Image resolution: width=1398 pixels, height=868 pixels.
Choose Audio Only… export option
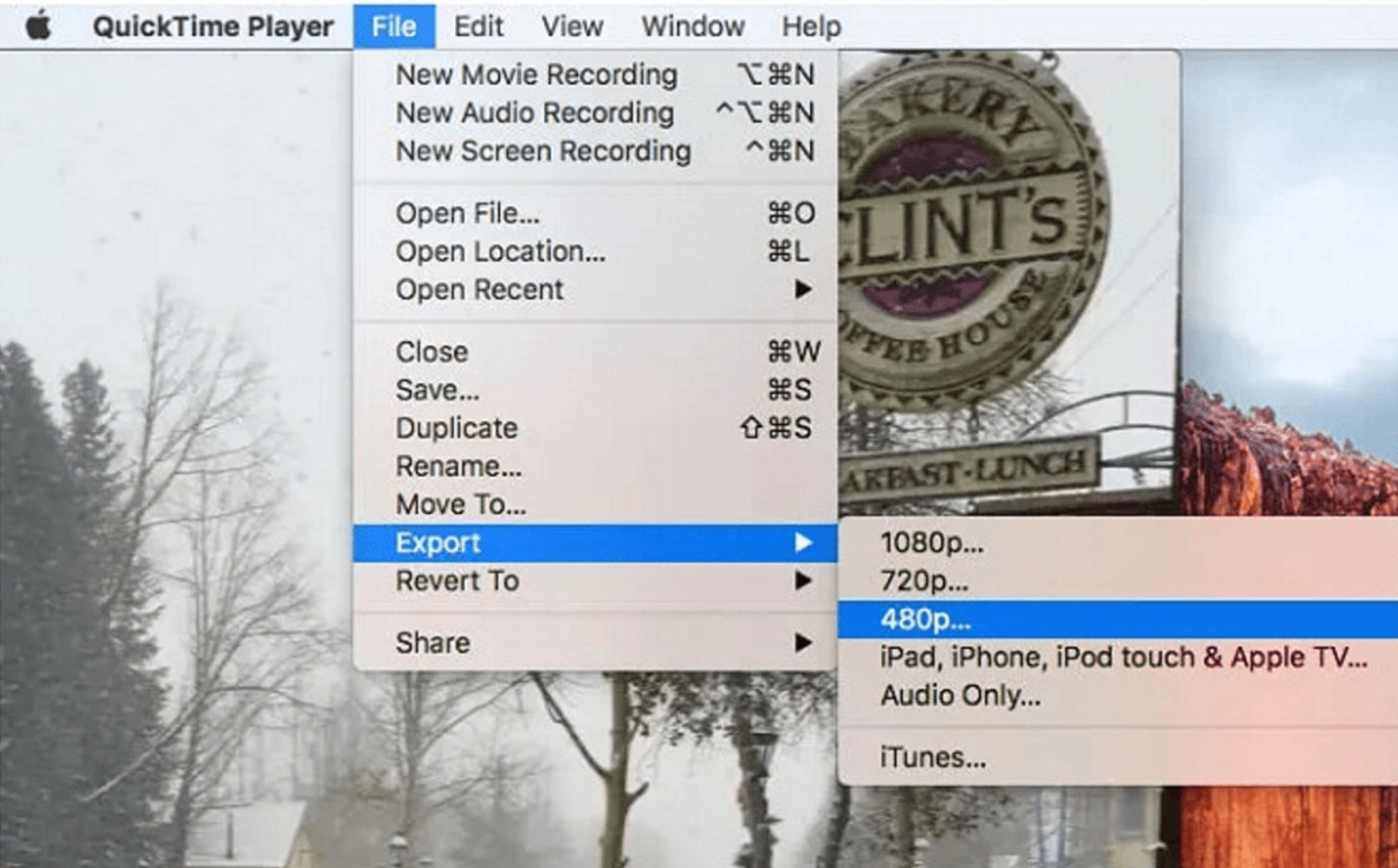(x=1118, y=695)
